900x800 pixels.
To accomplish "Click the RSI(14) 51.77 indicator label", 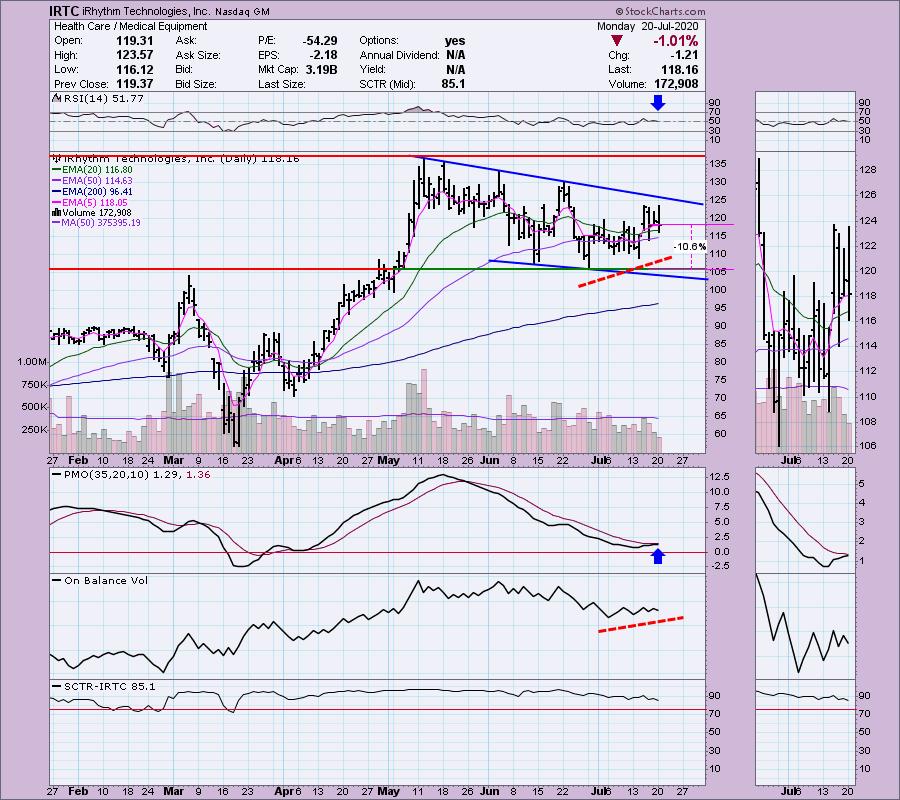I will point(99,99).
